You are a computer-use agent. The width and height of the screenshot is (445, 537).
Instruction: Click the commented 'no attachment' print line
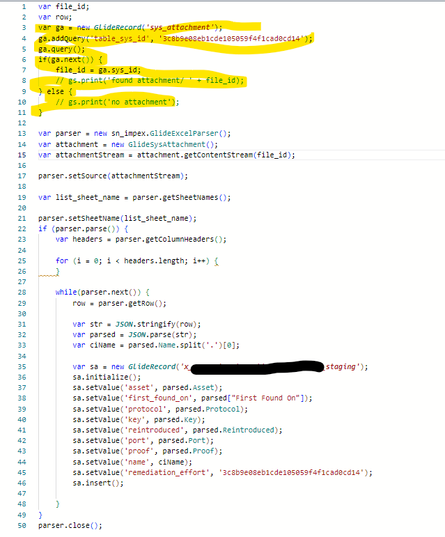click(x=117, y=102)
